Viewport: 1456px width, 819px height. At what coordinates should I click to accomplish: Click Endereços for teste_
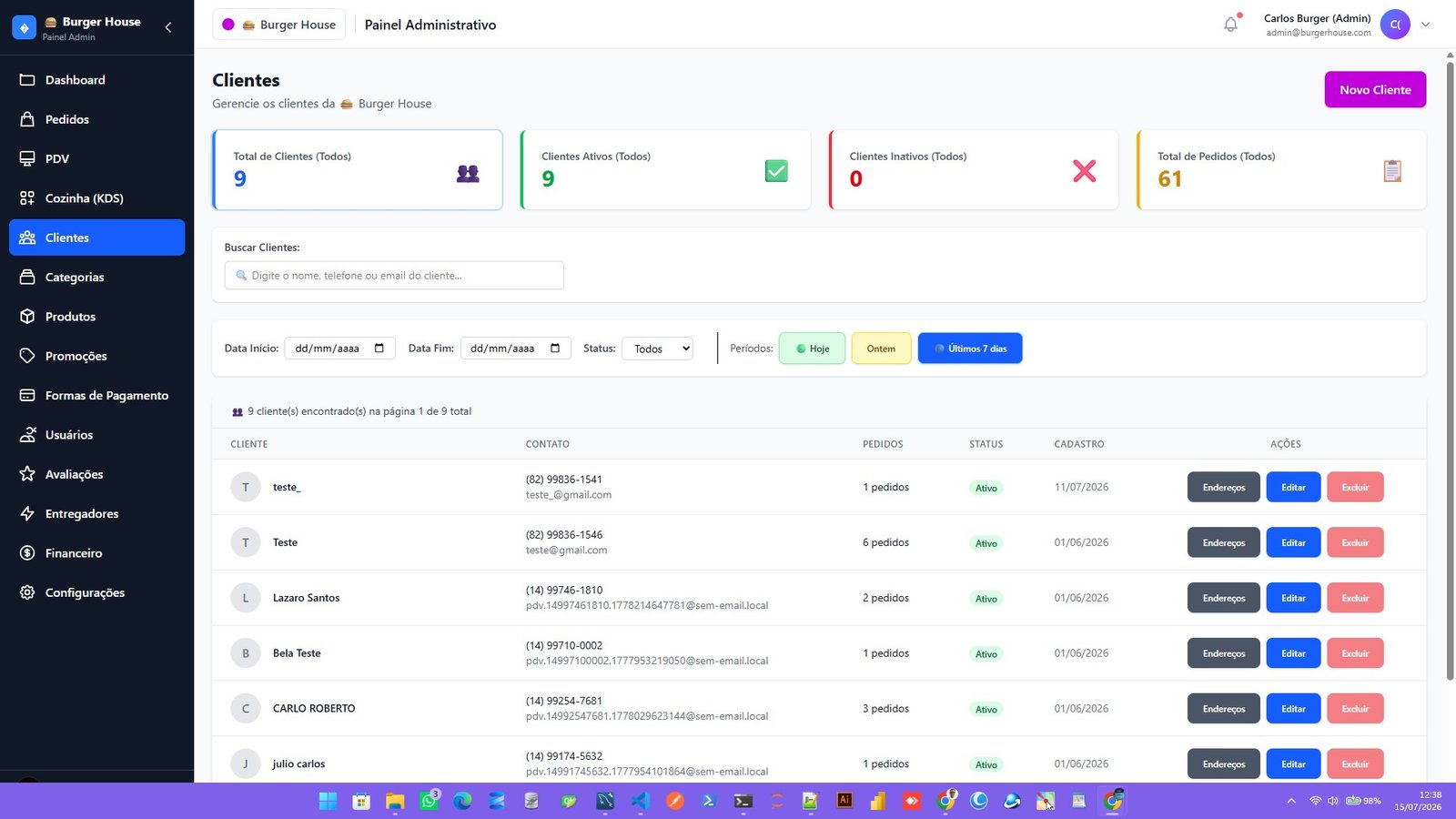1223,487
